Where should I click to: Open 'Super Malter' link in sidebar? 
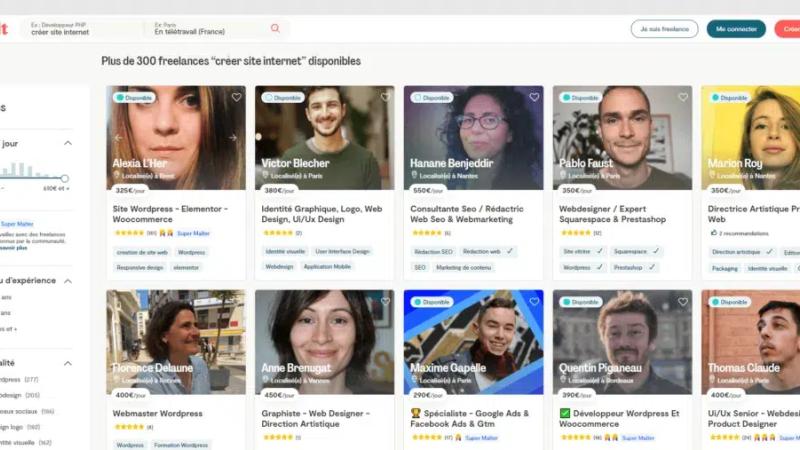(x=17, y=224)
